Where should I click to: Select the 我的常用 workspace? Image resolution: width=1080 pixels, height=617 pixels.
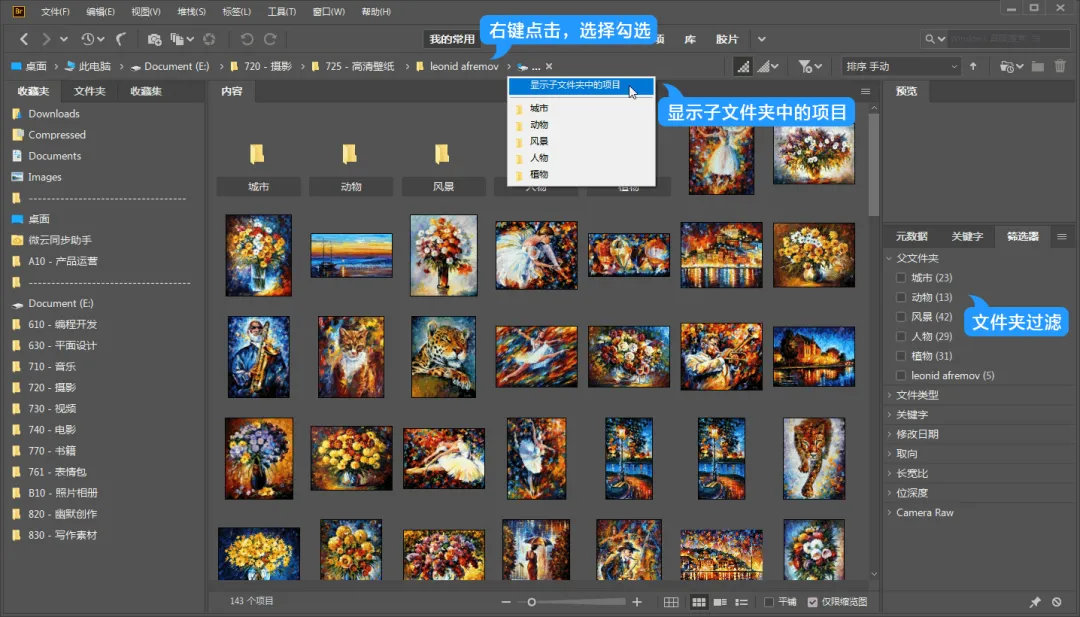pos(452,39)
